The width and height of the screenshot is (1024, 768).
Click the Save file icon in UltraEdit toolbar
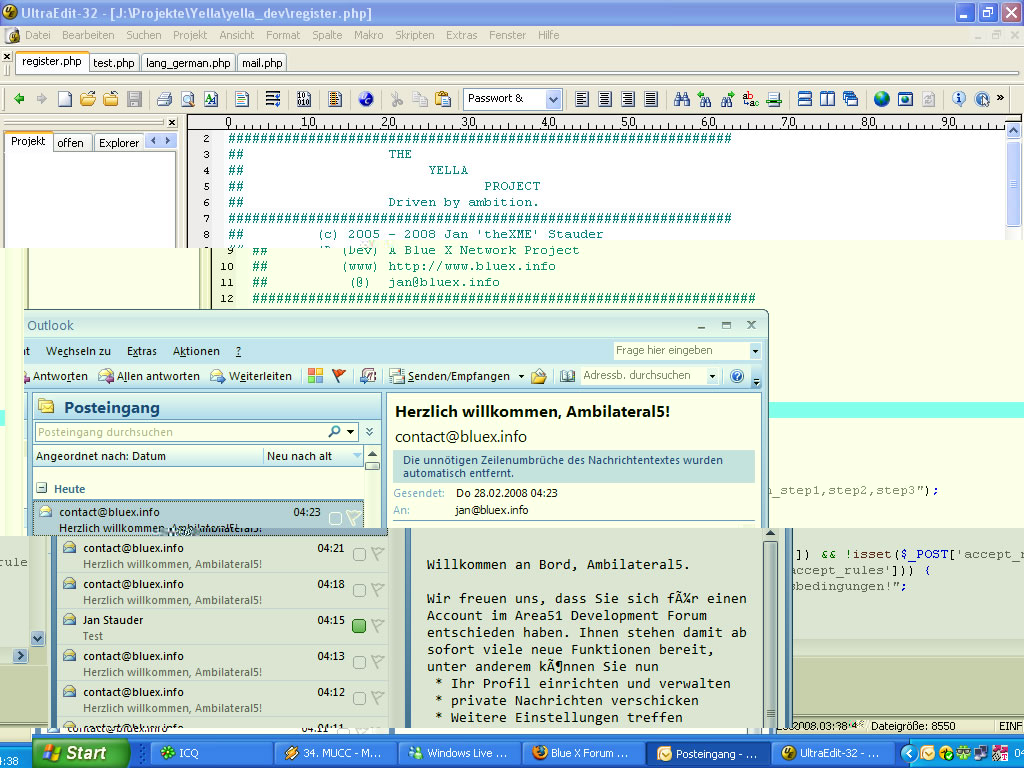134,99
